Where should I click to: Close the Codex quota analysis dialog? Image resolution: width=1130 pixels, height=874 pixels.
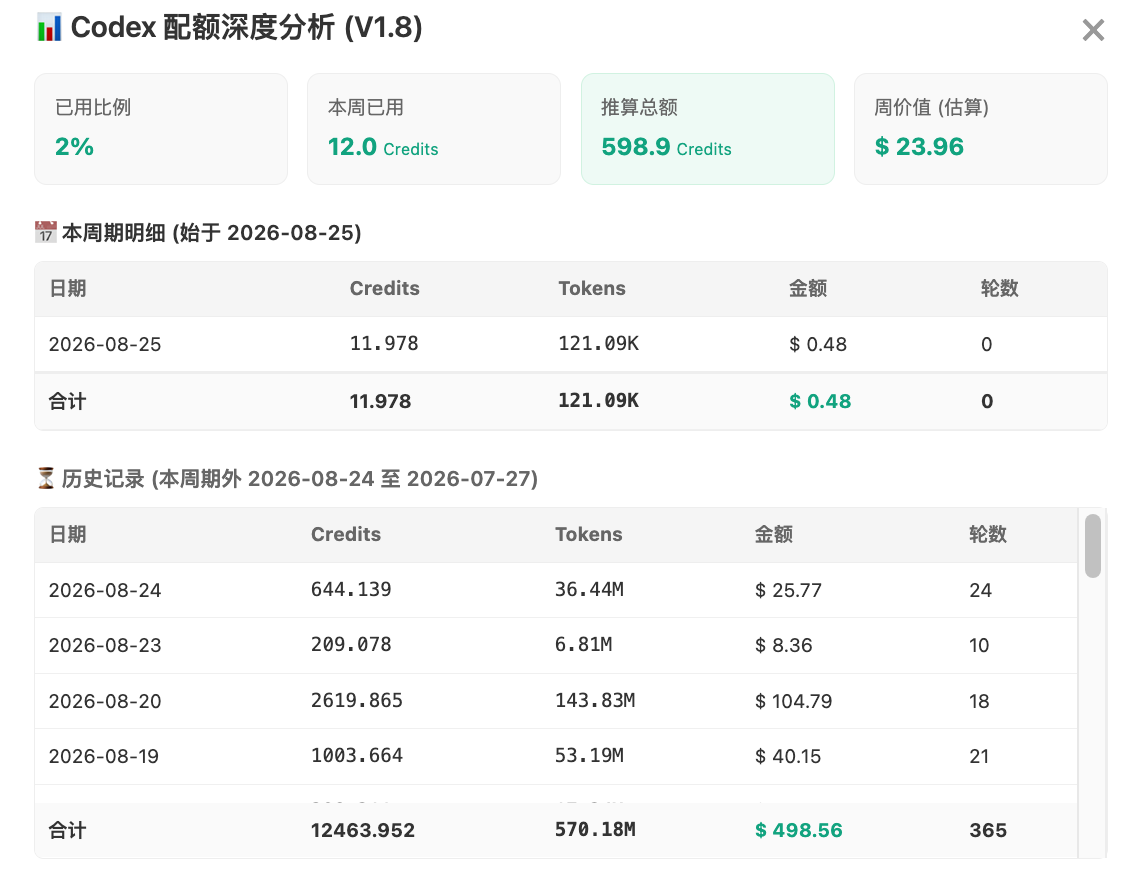pyautogui.click(x=1093, y=30)
